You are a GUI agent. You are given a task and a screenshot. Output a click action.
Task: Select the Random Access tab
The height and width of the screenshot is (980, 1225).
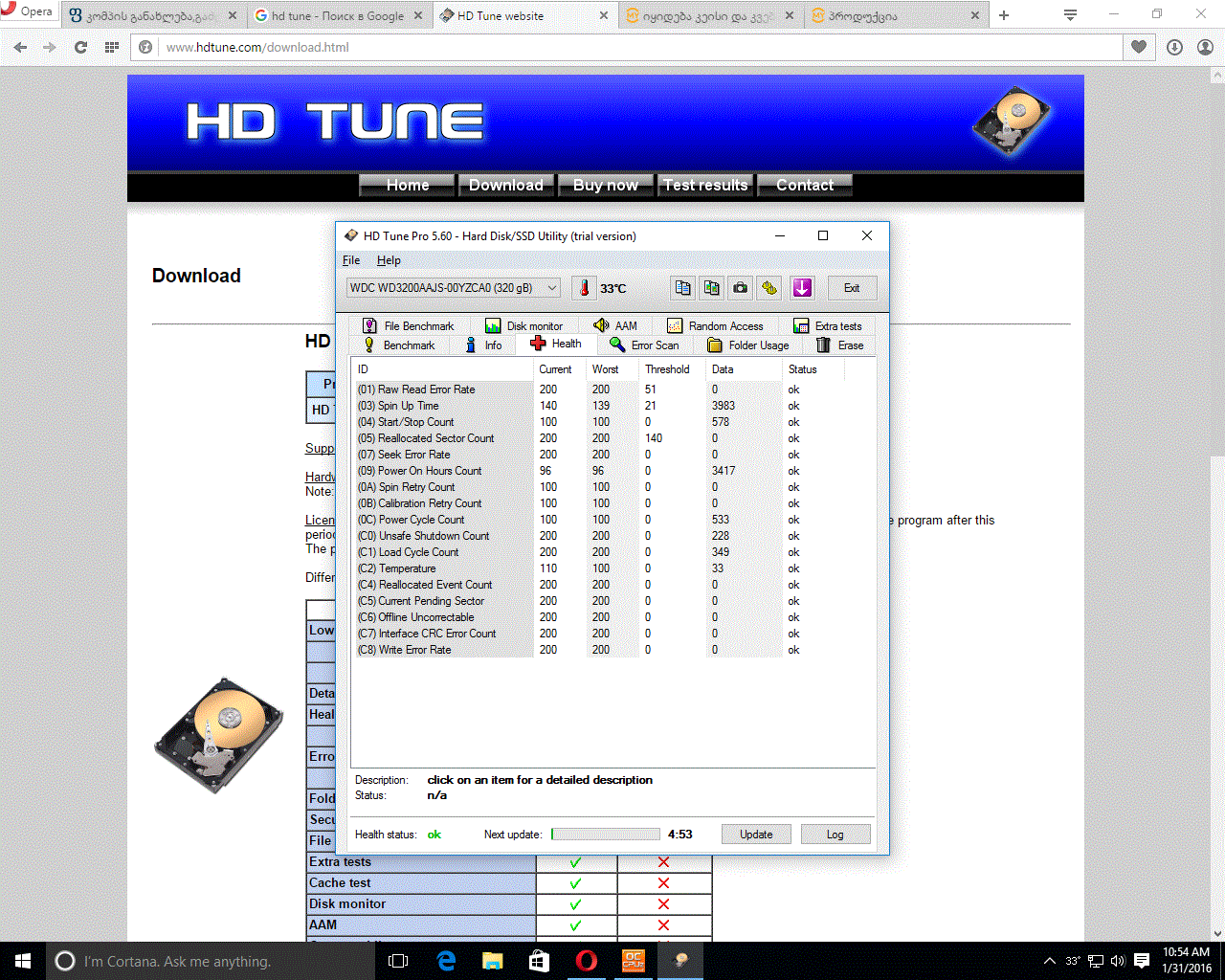click(x=716, y=326)
